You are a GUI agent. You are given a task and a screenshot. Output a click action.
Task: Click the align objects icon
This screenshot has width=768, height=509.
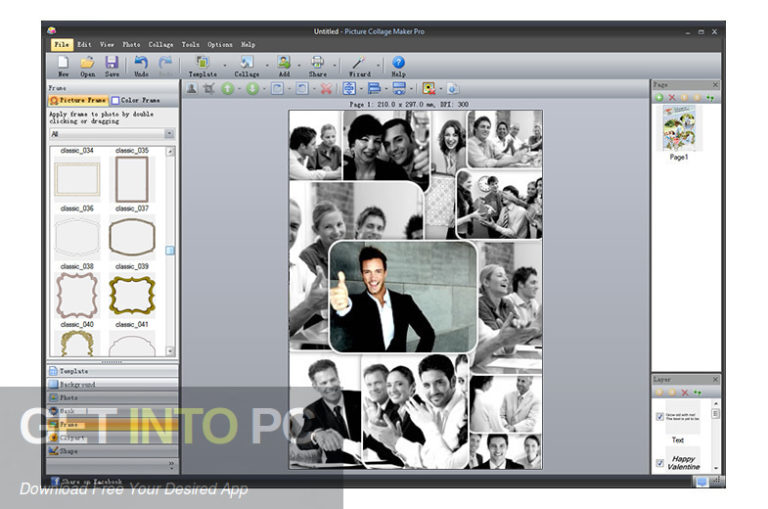tap(374, 89)
